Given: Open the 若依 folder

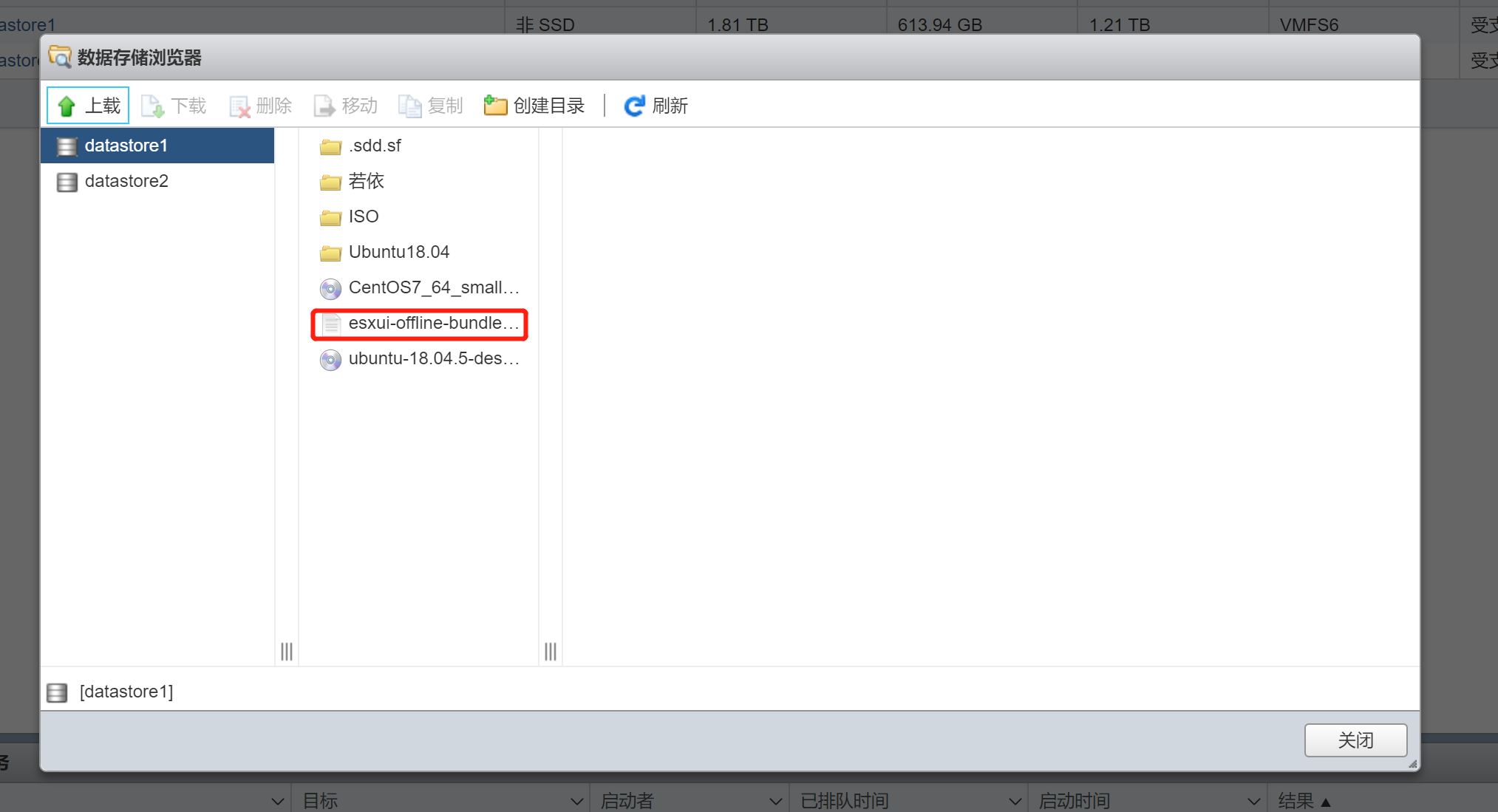Looking at the screenshot, I should point(366,181).
